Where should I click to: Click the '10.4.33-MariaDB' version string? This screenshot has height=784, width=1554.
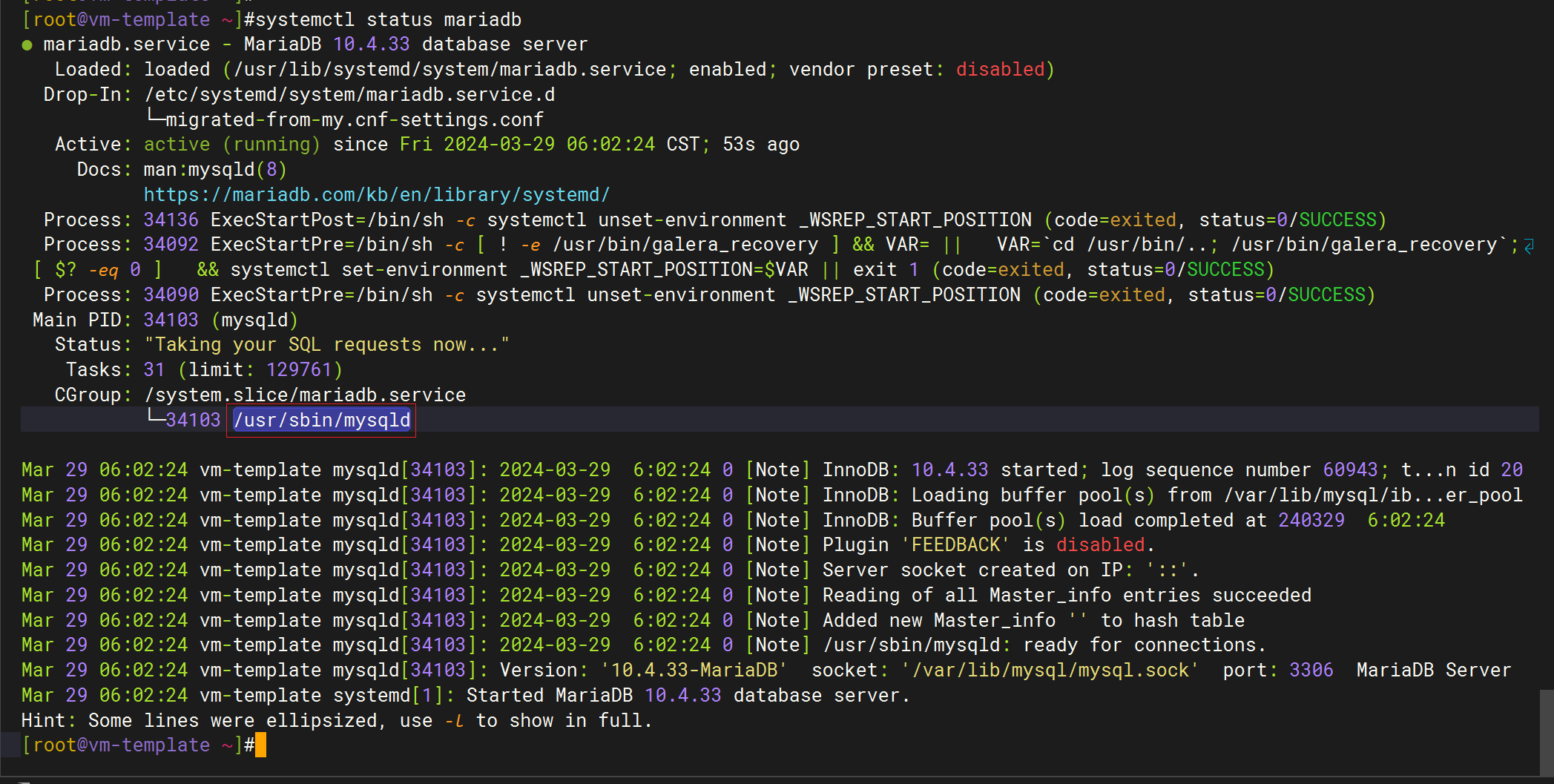click(x=694, y=671)
